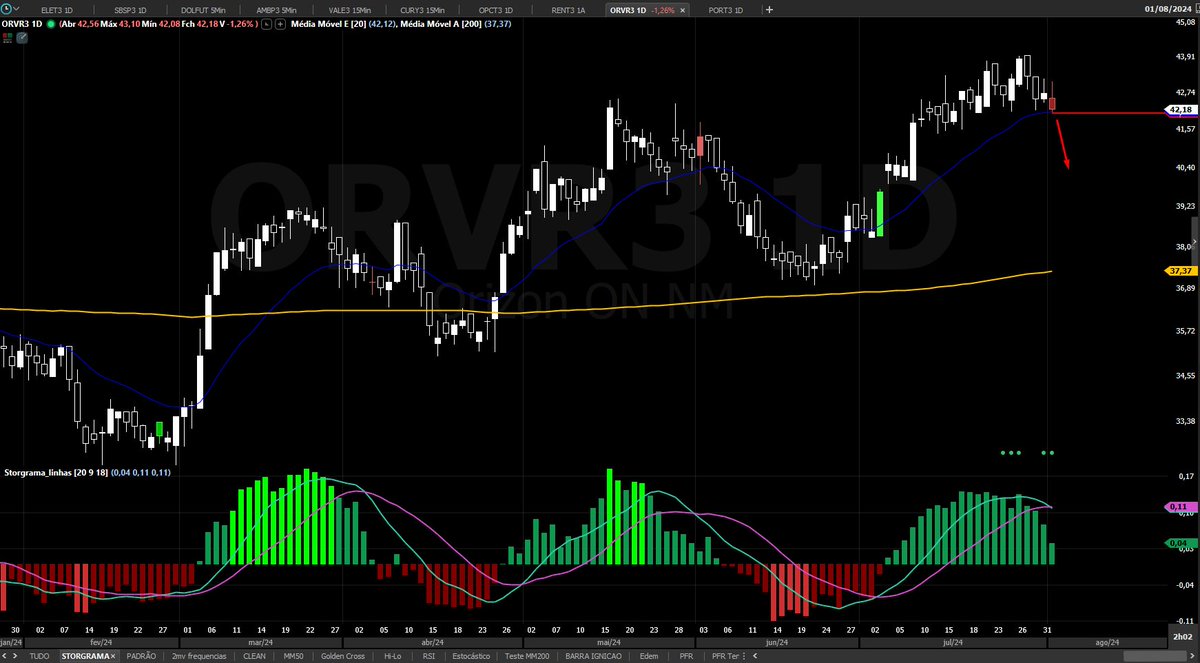Switch to the SBSP3 1D tab

(130, 9)
